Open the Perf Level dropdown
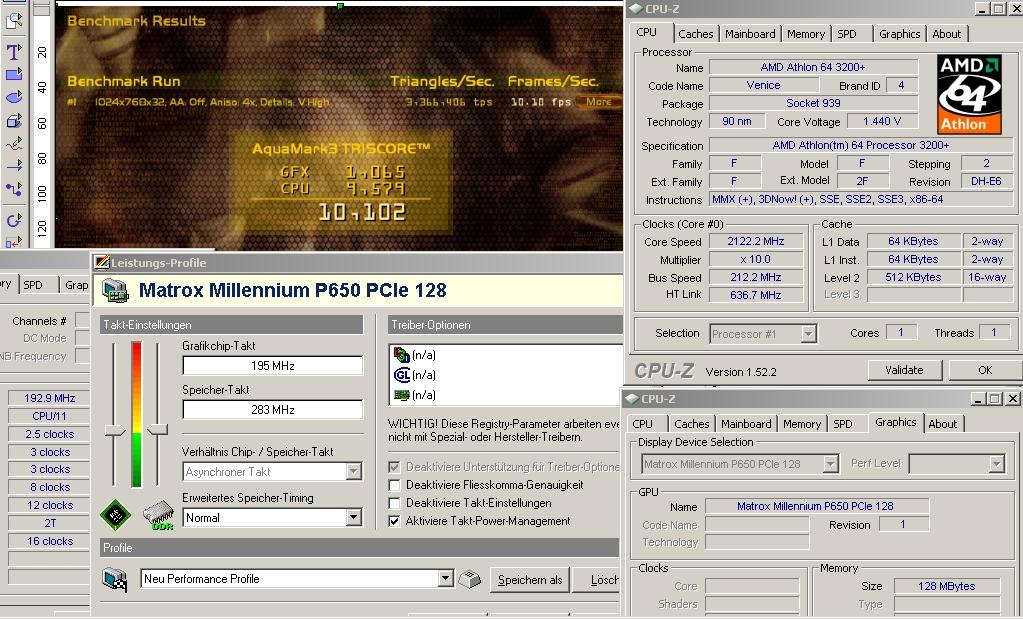The width and height of the screenshot is (1023, 619). (x=996, y=464)
